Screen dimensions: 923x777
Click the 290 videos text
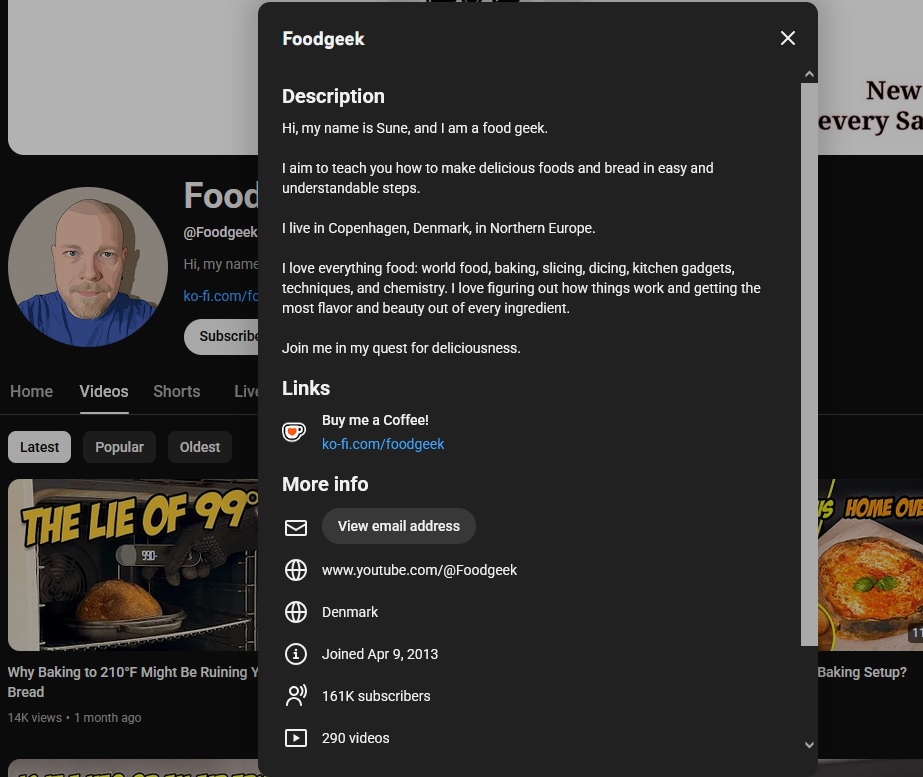tap(356, 738)
